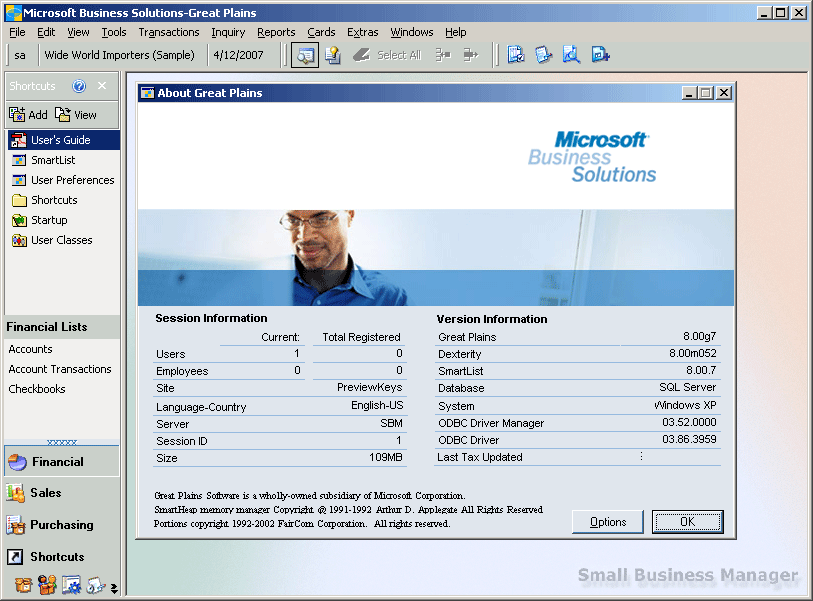Open the Checkbooks financial list

point(37,389)
